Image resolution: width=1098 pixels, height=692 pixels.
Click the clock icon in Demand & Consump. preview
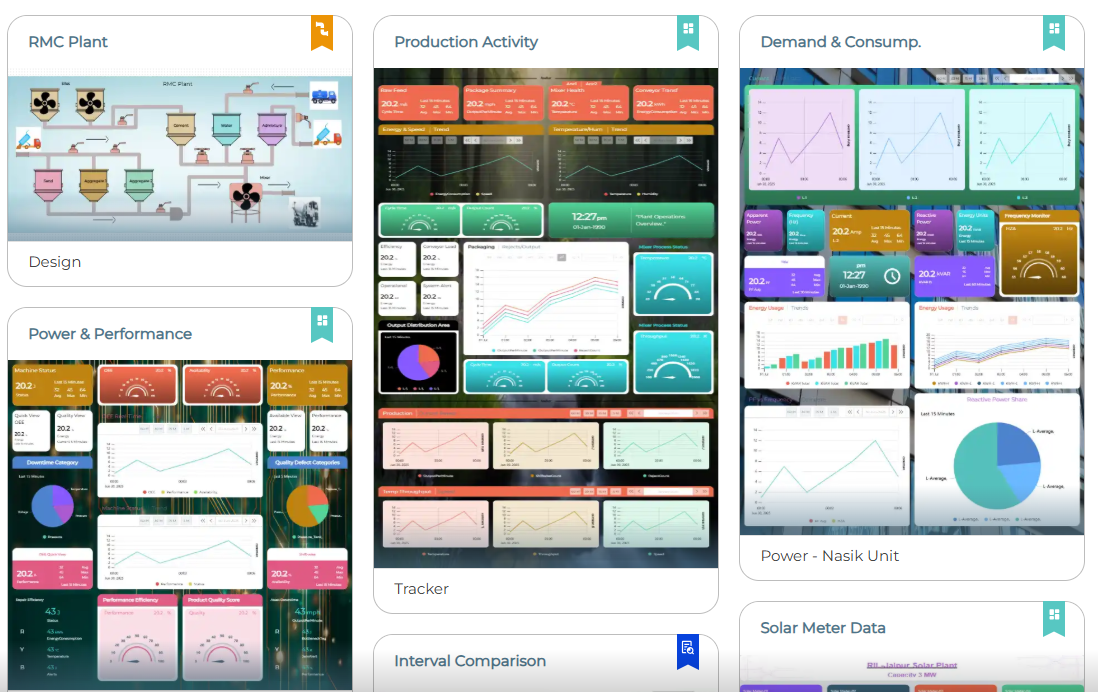[x=892, y=275]
